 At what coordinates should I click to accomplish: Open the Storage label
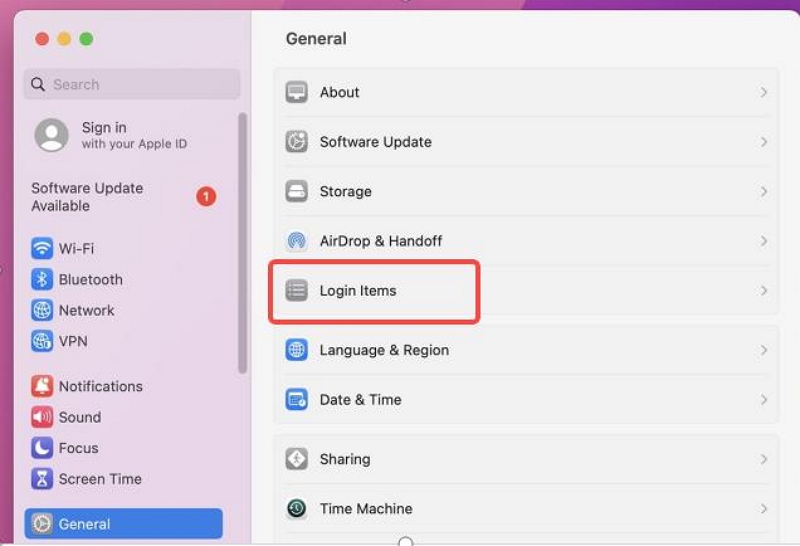pyautogui.click(x=345, y=191)
